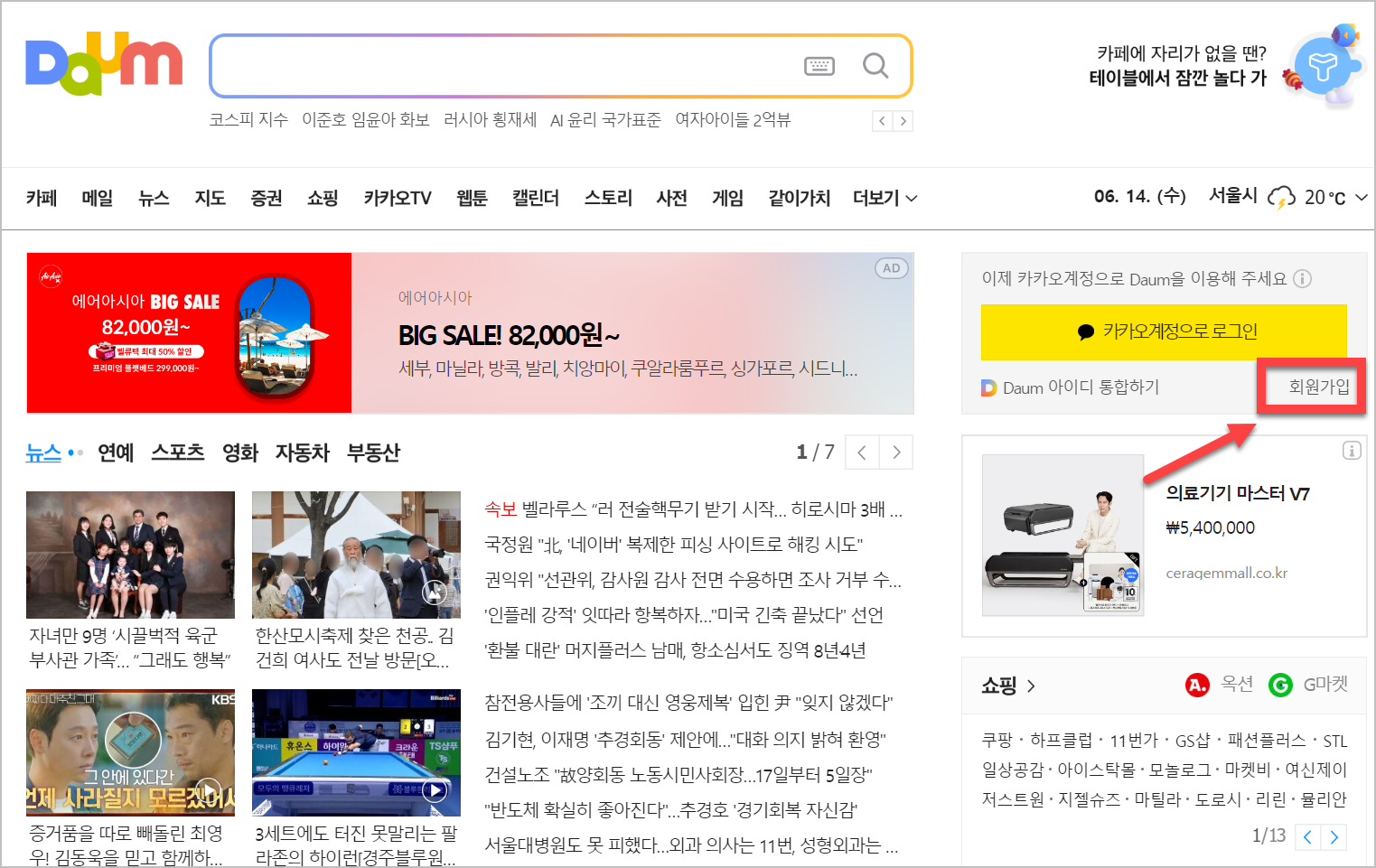
Task: Open the 증권 menu item
Action: 267,198
